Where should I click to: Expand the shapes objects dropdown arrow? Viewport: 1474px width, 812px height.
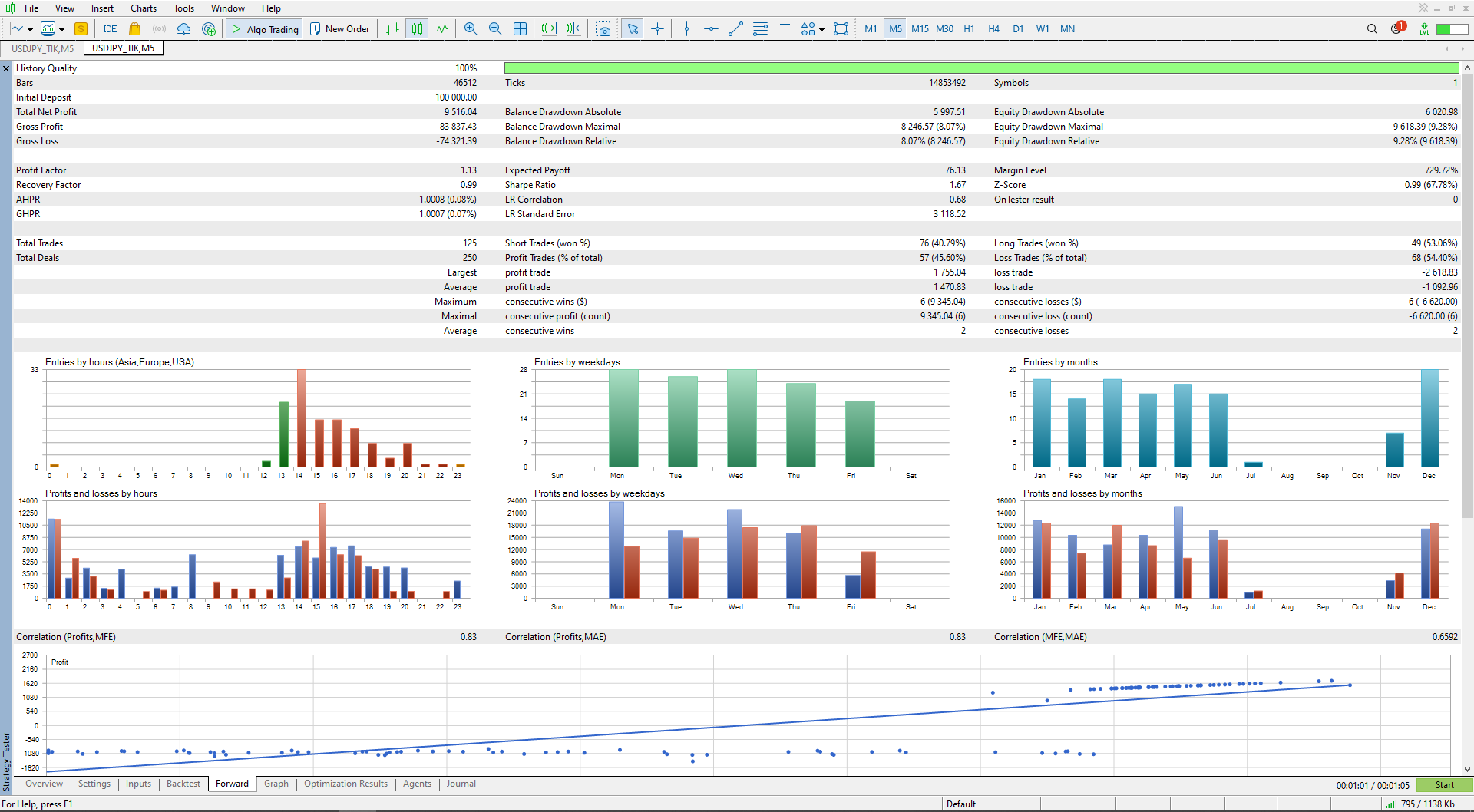821,30
